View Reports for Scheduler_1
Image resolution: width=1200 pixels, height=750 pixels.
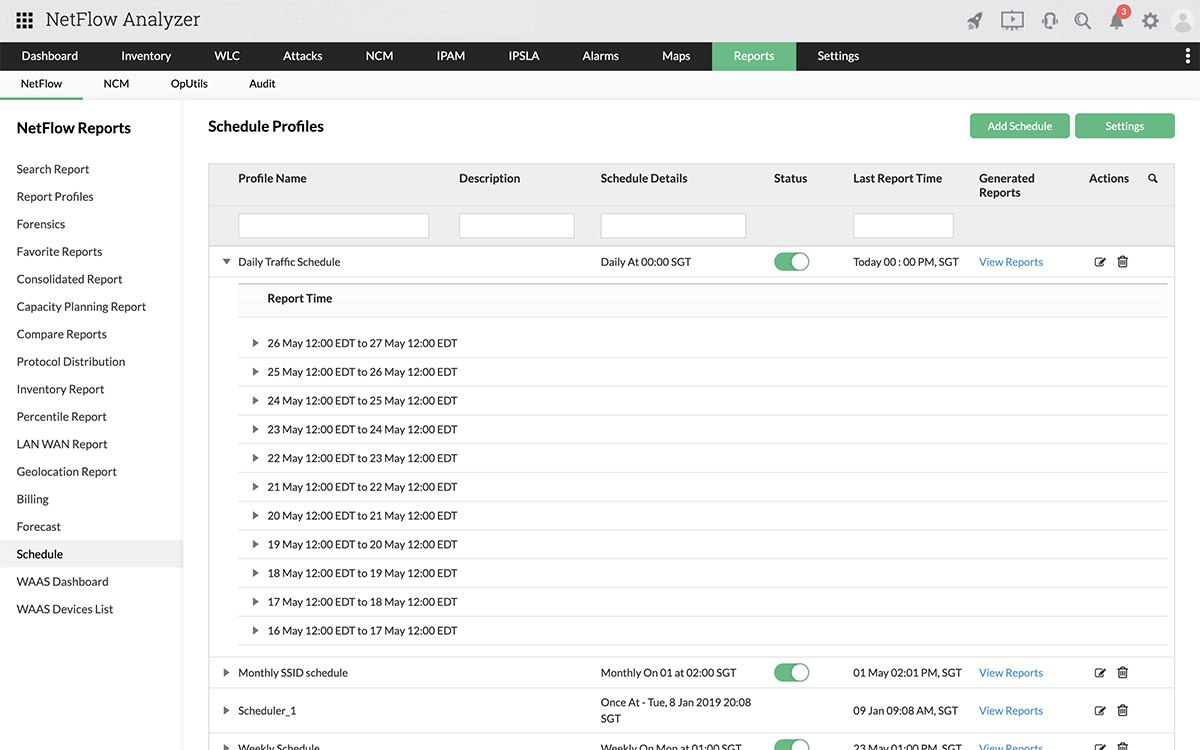(1011, 711)
